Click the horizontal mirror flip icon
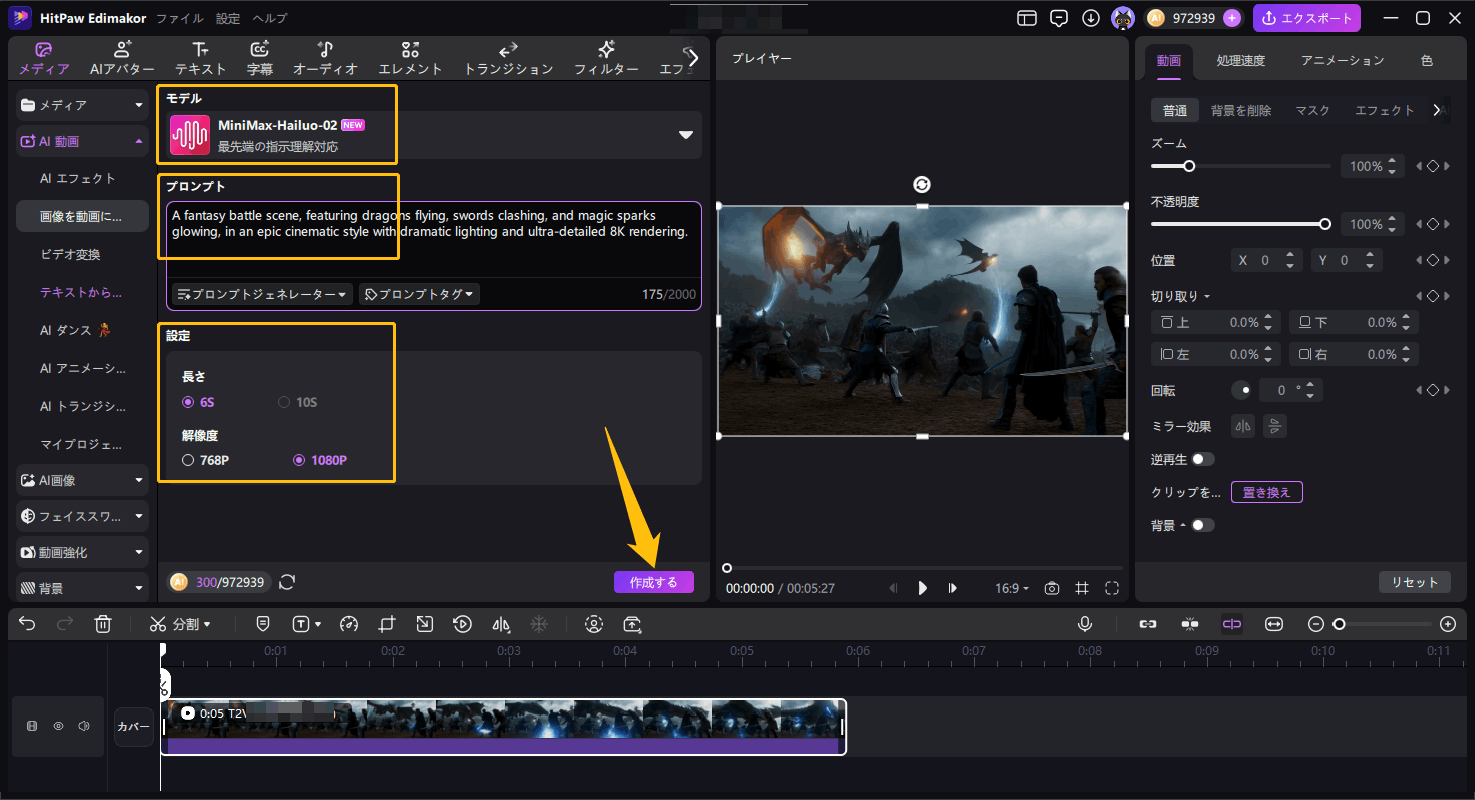 click(1243, 426)
